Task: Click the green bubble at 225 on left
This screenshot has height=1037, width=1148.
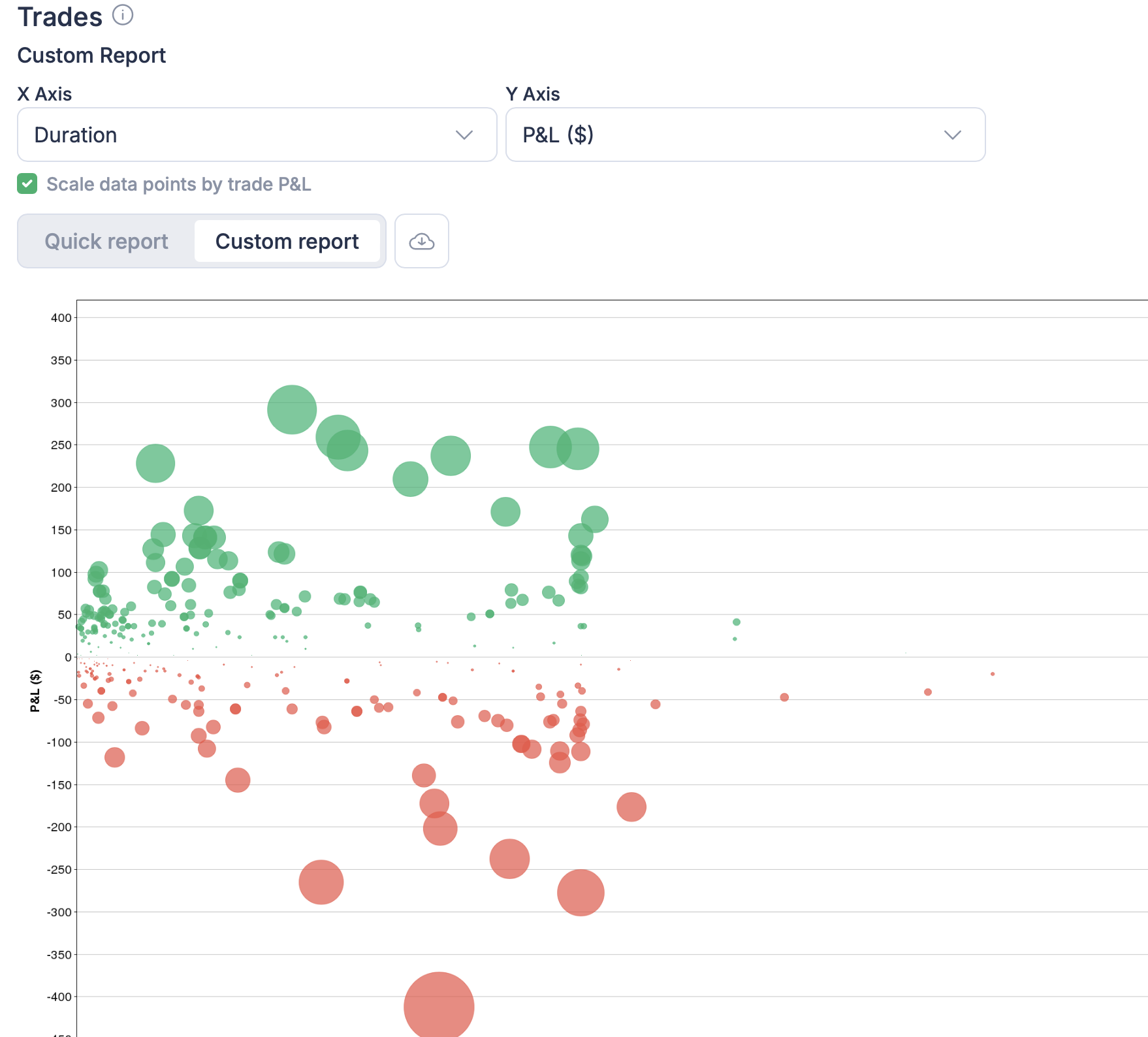Action: 155,463
